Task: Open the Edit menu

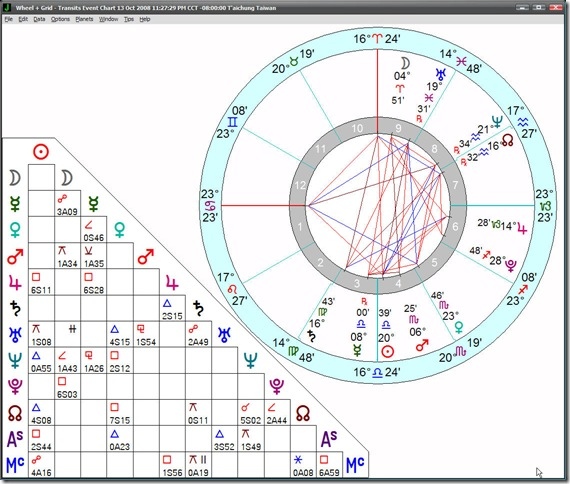Action: 23,19
